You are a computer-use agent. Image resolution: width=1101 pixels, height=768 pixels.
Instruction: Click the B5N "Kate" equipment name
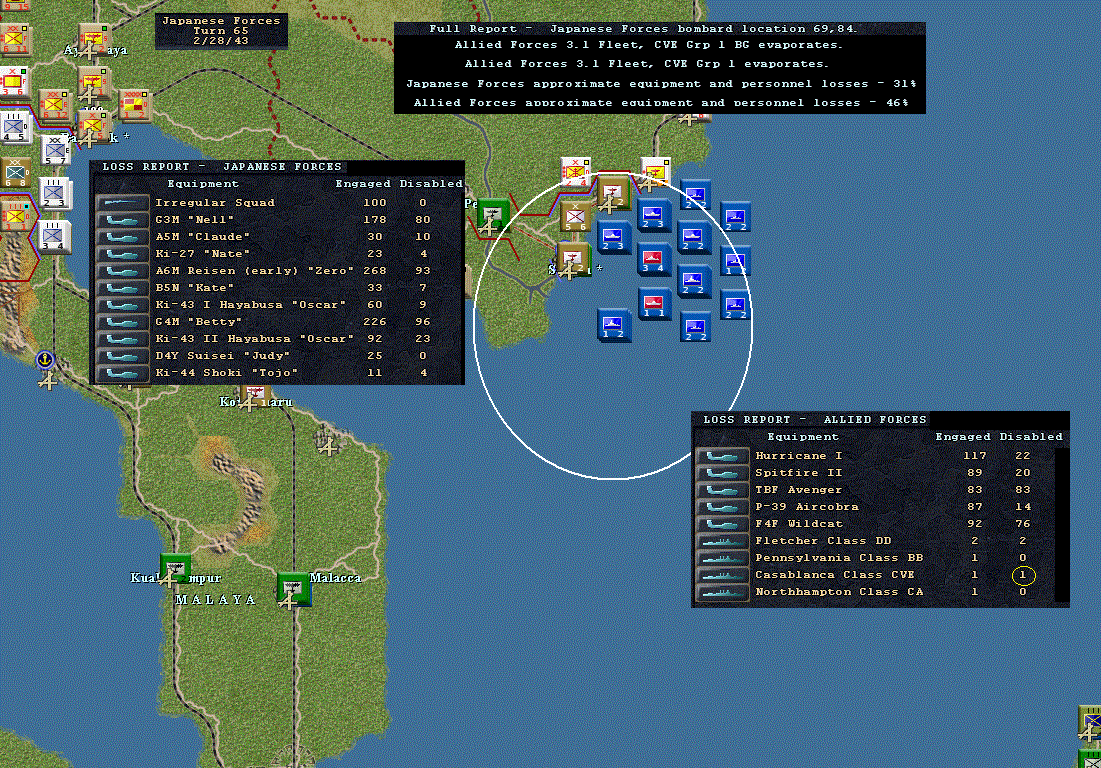point(195,288)
